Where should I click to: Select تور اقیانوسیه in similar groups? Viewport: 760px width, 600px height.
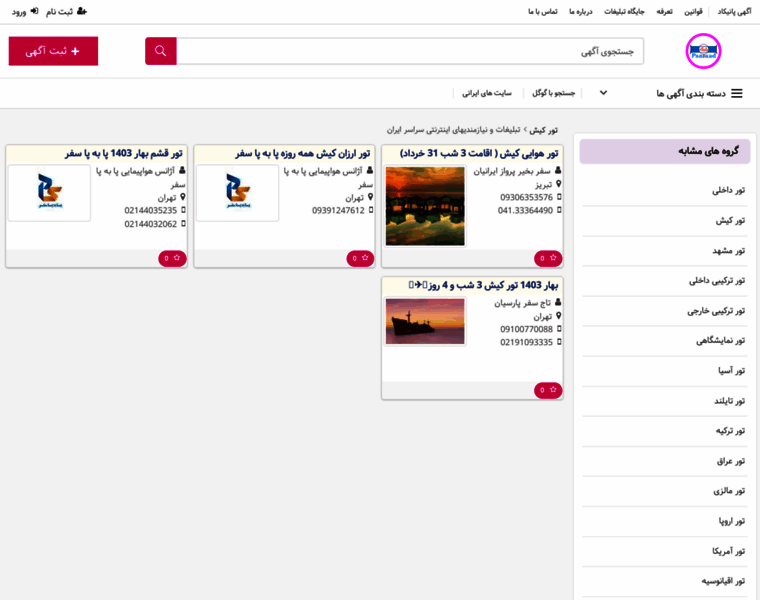723,581
